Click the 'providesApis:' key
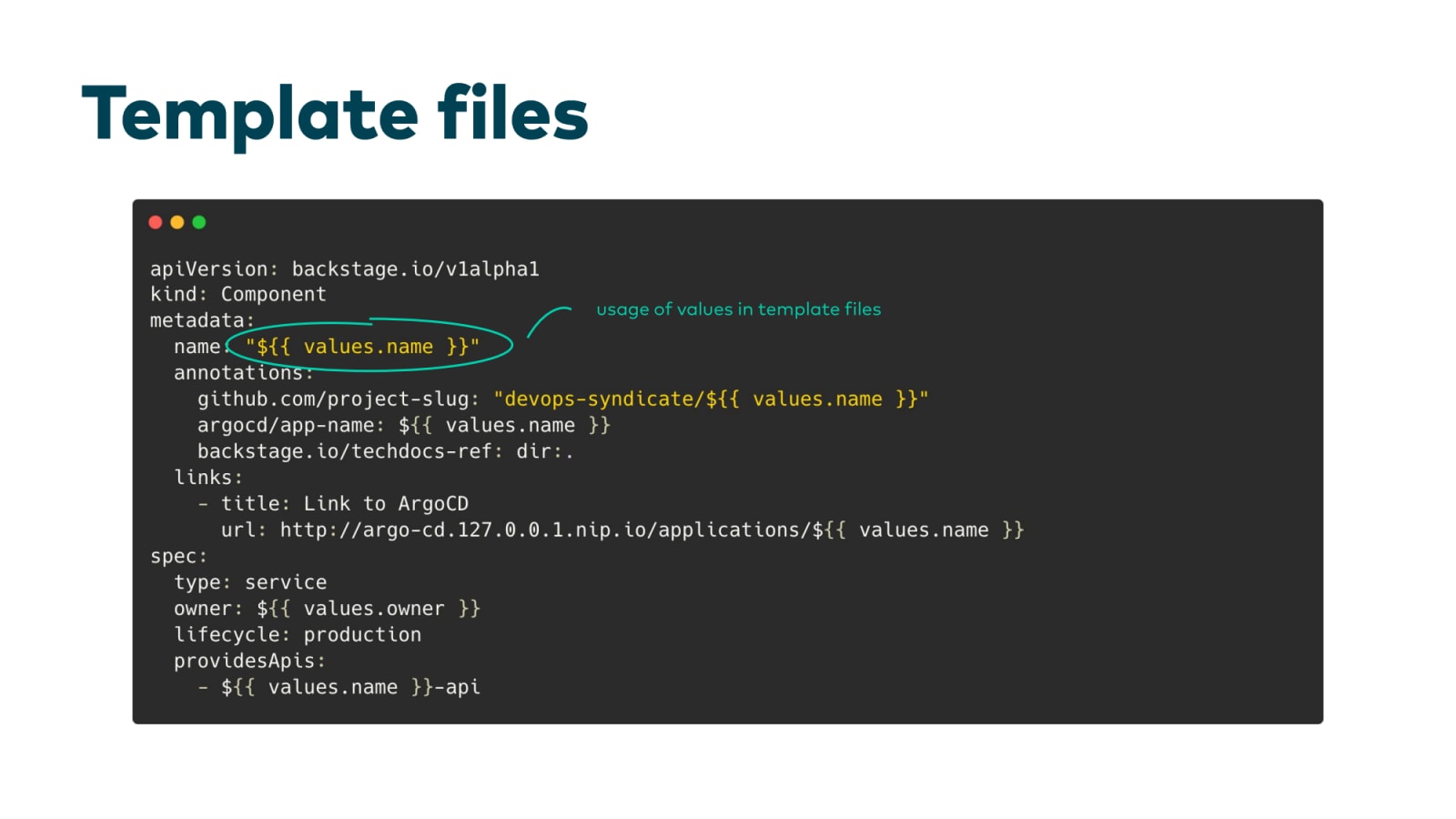This screenshot has height=819, width=1456. (x=249, y=662)
